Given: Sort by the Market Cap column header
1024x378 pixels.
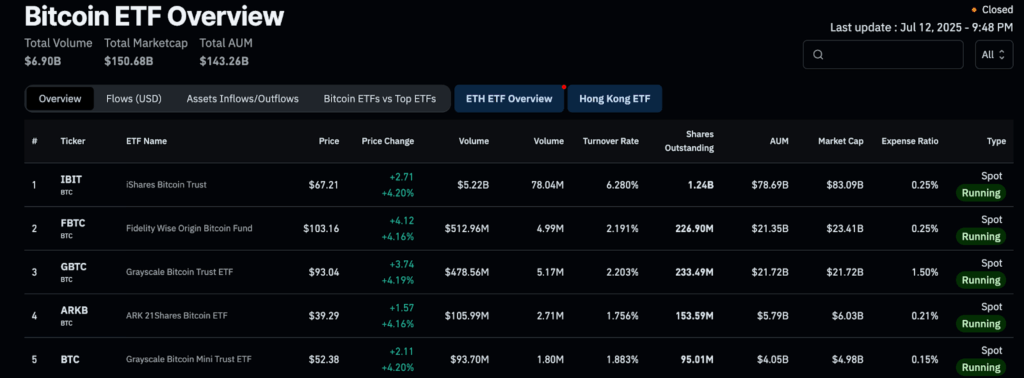Looking at the screenshot, I should [x=840, y=141].
